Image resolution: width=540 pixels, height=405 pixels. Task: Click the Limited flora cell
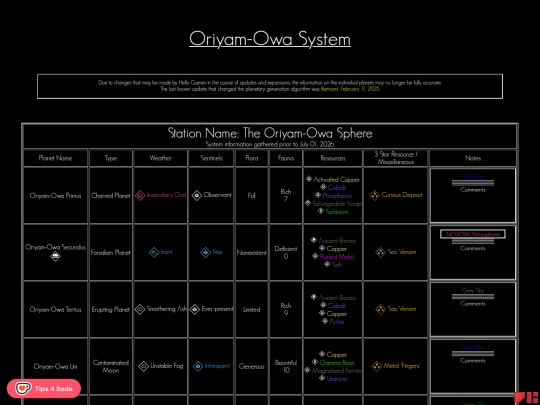coord(252,310)
